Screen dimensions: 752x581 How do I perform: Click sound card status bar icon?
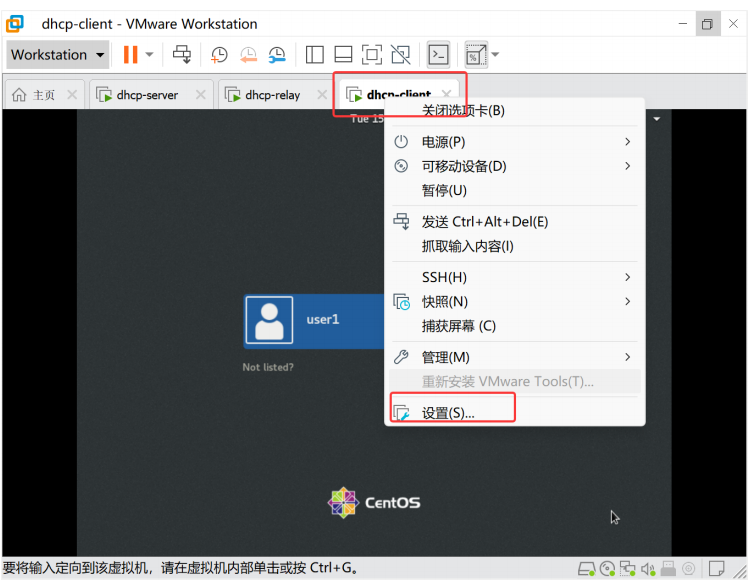(648, 569)
